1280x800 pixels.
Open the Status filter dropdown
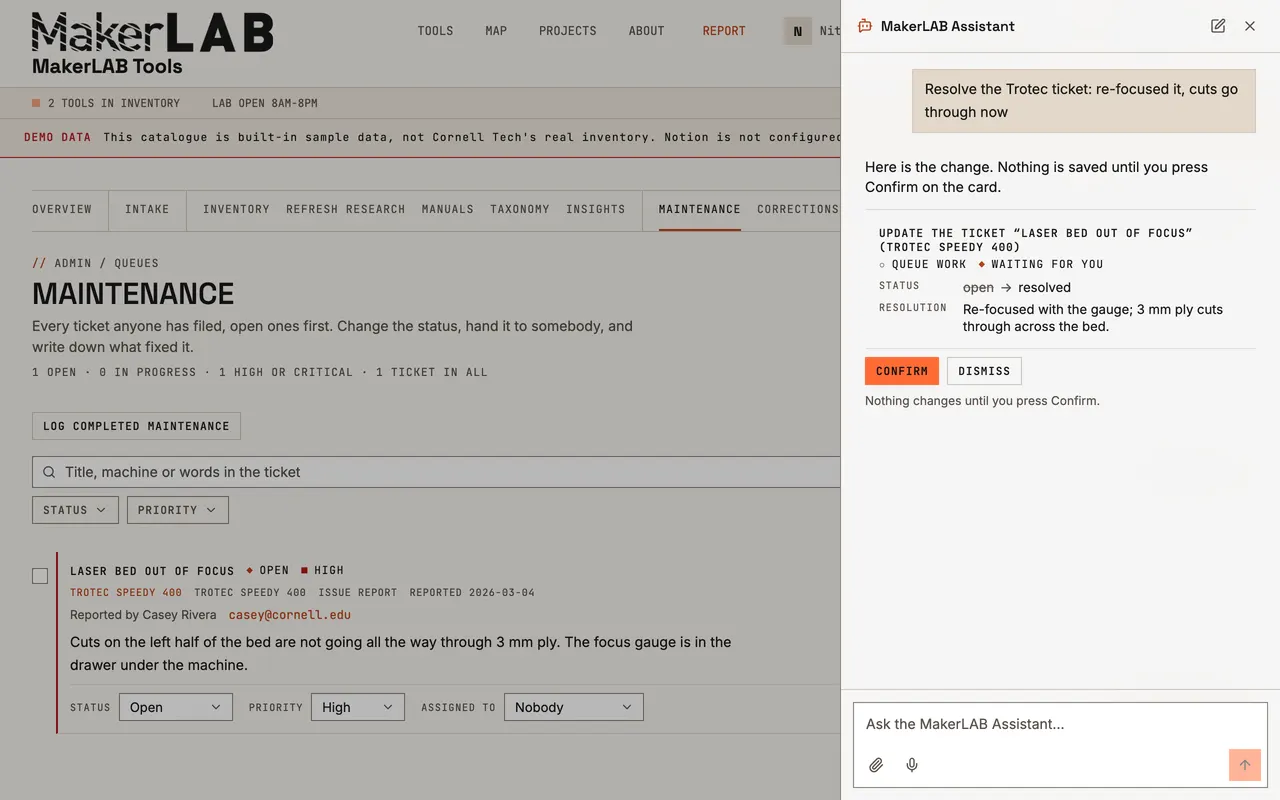click(x=75, y=510)
